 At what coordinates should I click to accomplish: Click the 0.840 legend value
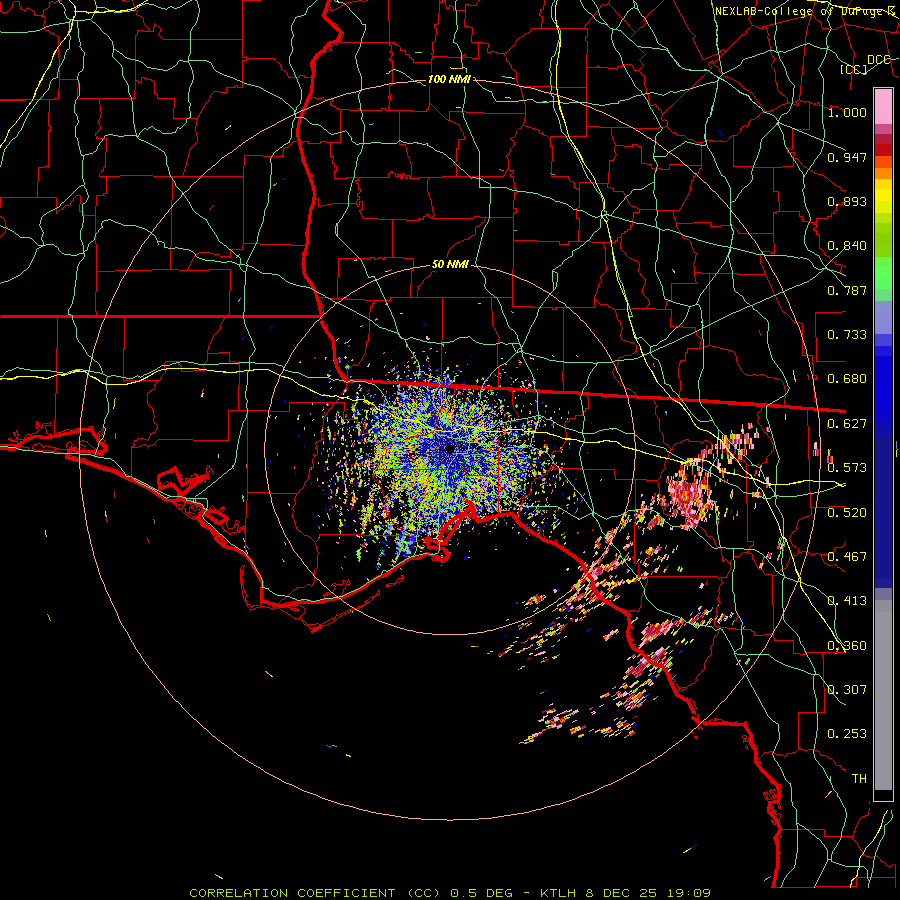coord(847,246)
